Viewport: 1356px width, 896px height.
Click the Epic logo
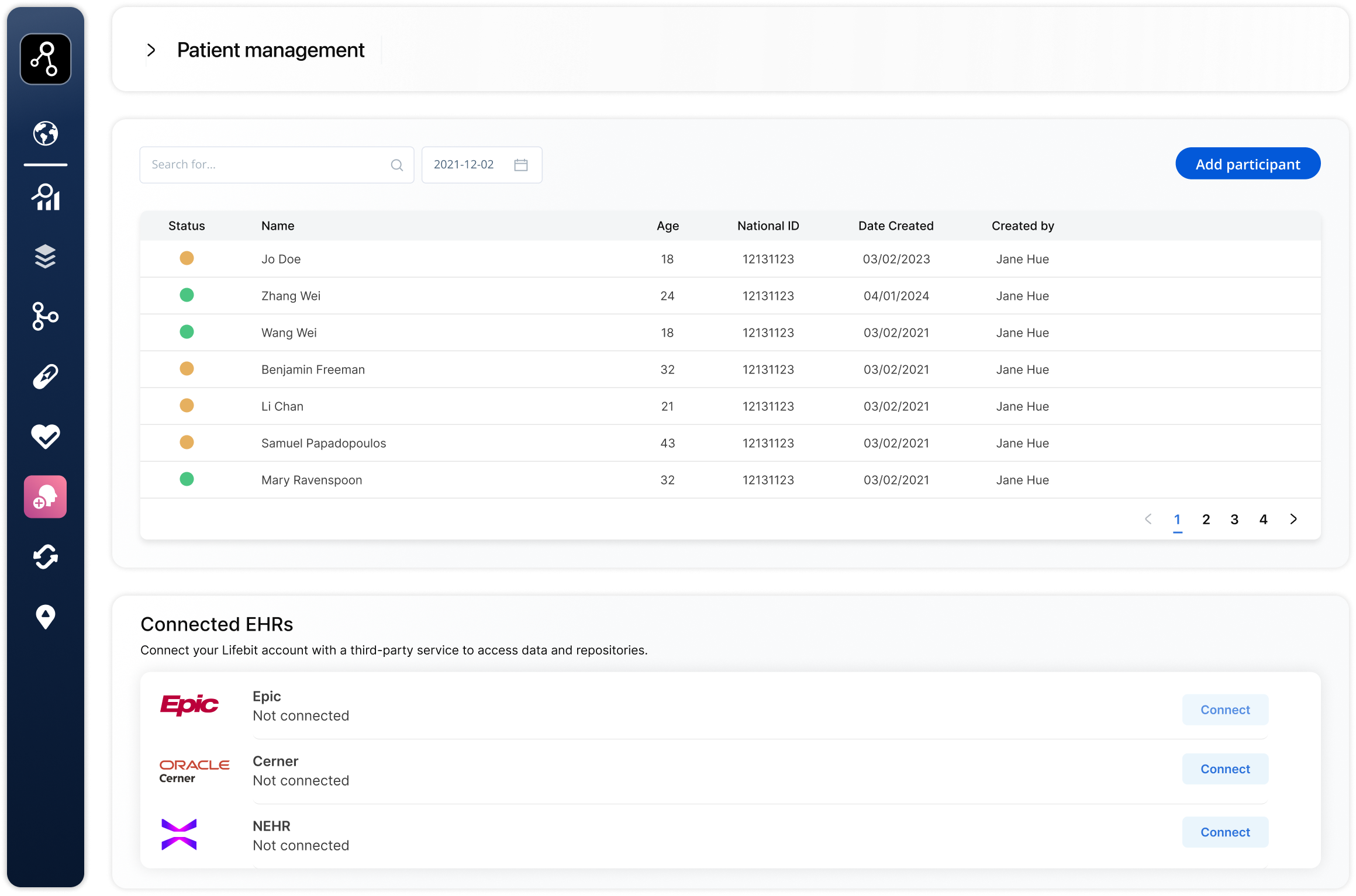189,705
